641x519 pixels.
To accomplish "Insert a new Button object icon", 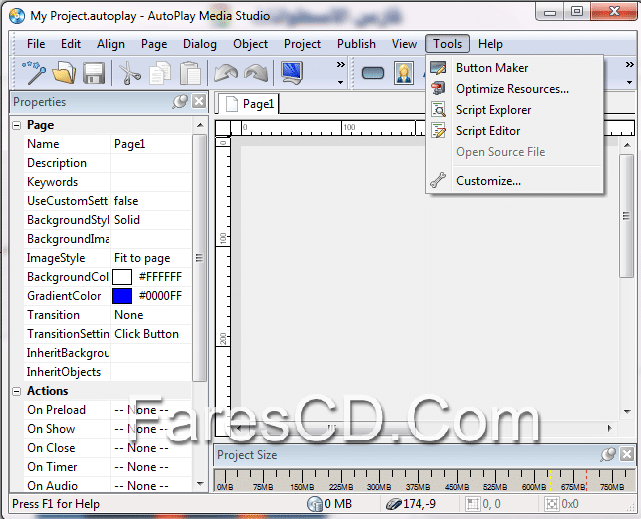I will 373,73.
